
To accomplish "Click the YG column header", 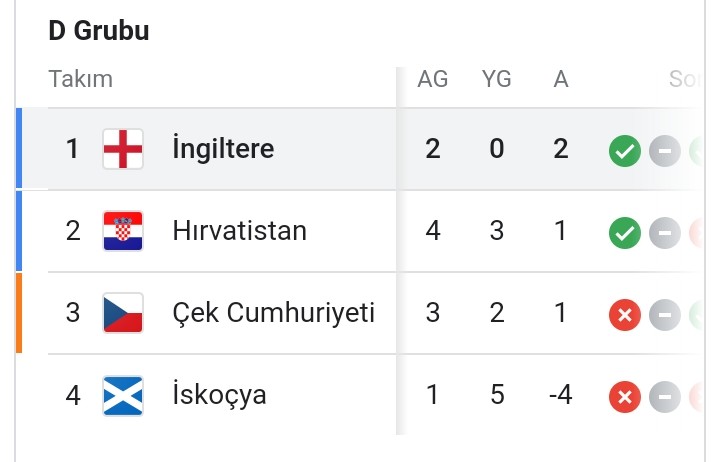I will pyautogui.click(x=496, y=79).
